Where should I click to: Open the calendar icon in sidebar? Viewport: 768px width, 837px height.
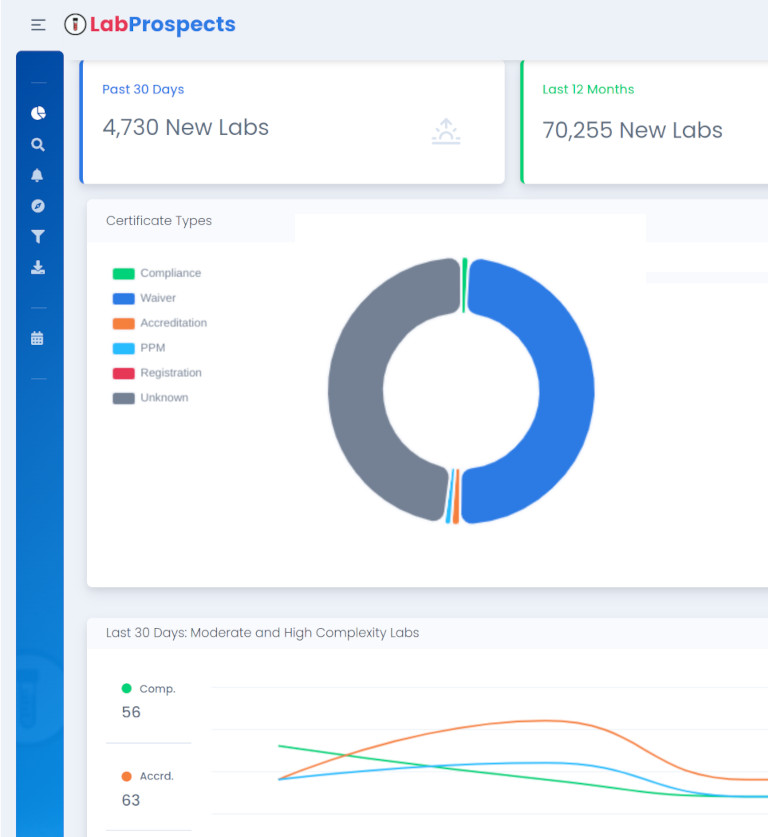[38, 338]
